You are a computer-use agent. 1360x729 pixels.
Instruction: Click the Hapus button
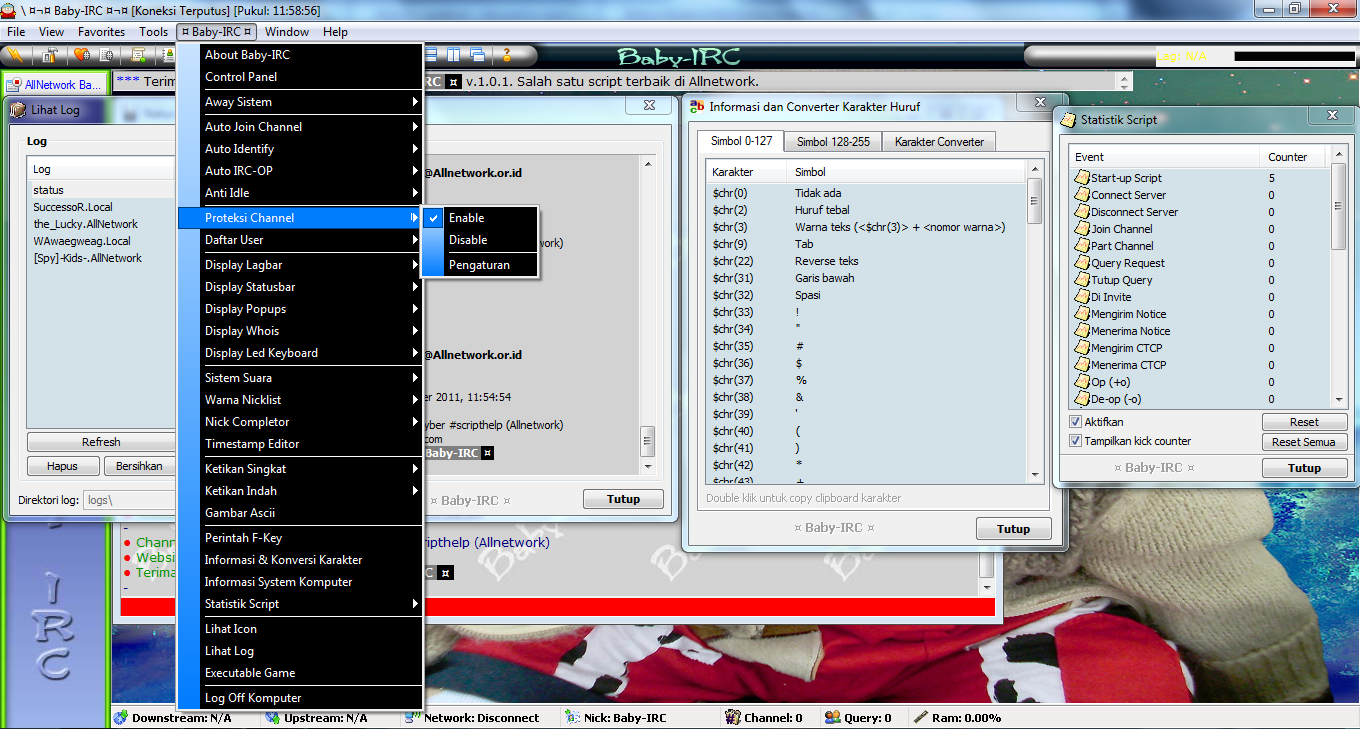pos(63,466)
